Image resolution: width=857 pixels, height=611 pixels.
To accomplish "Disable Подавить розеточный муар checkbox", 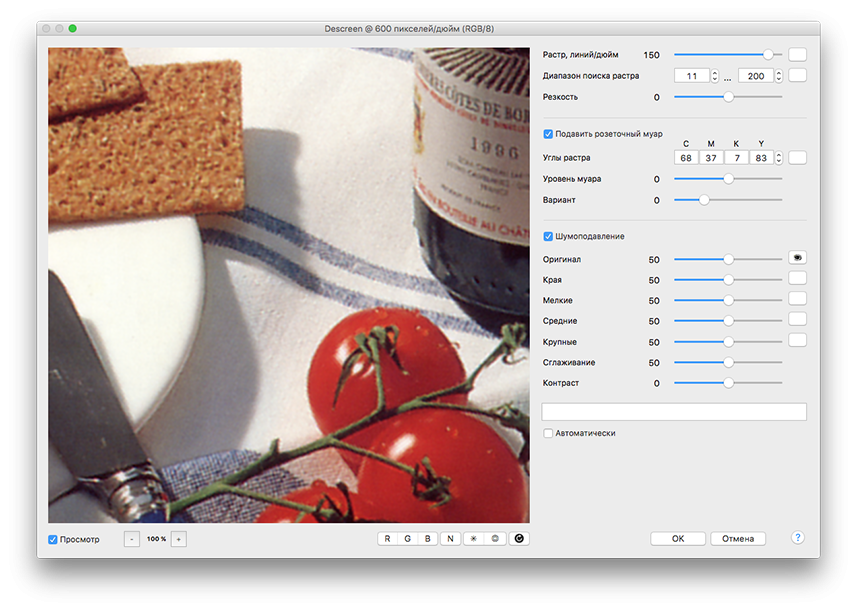I will click(548, 134).
